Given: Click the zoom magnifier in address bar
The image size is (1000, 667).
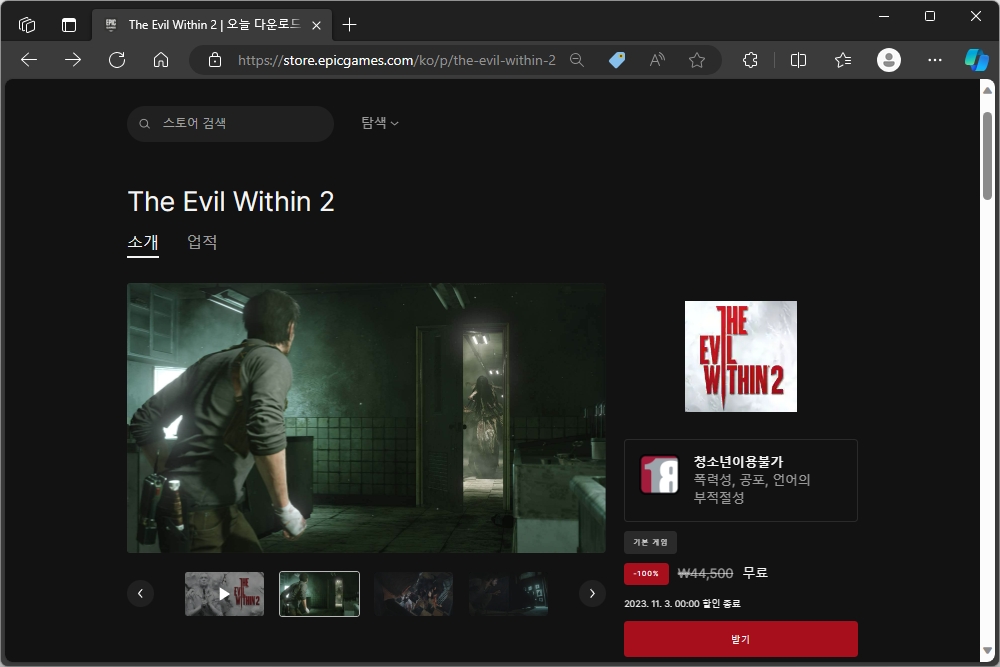Looking at the screenshot, I should pos(577,60).
